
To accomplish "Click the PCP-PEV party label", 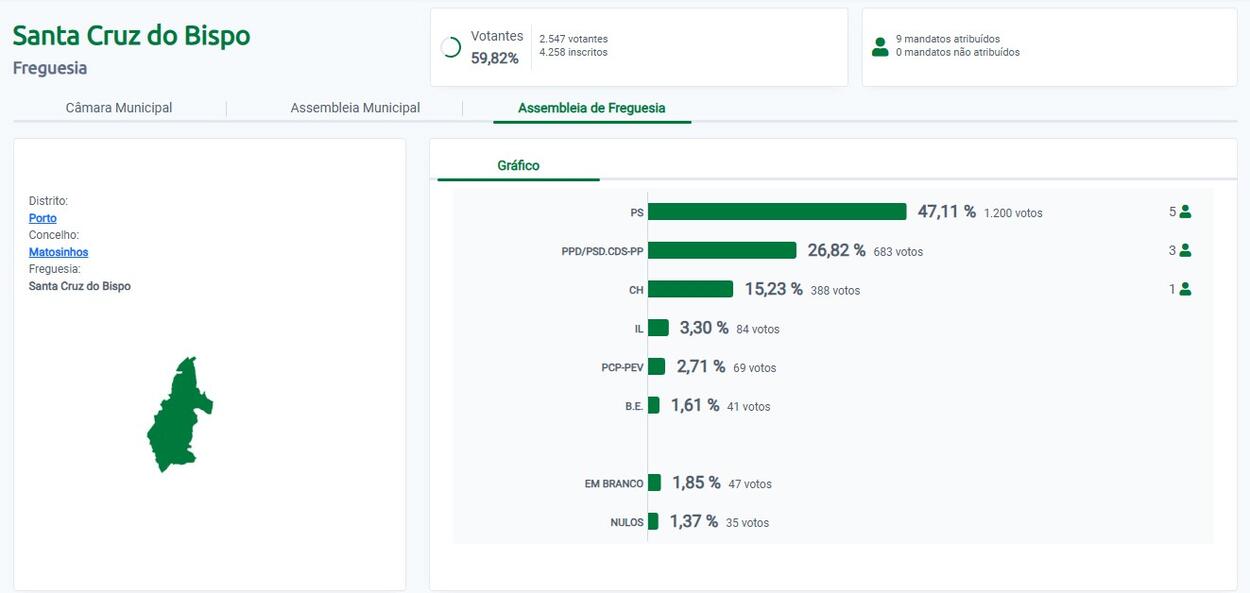I will (621, 367).
